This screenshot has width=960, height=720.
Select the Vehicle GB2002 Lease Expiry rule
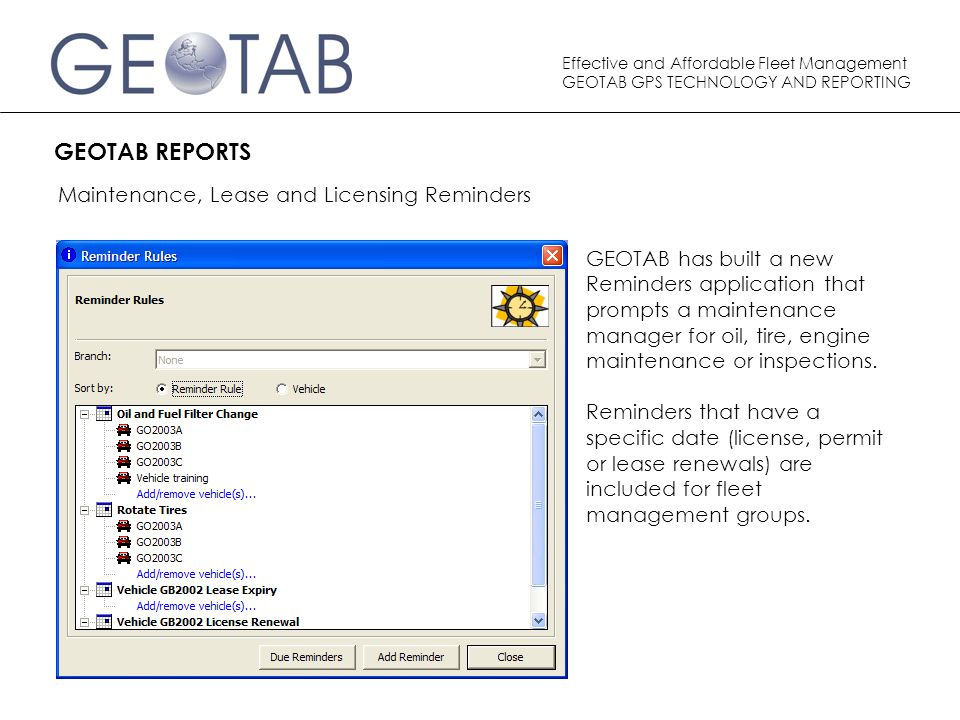[197, 590]
